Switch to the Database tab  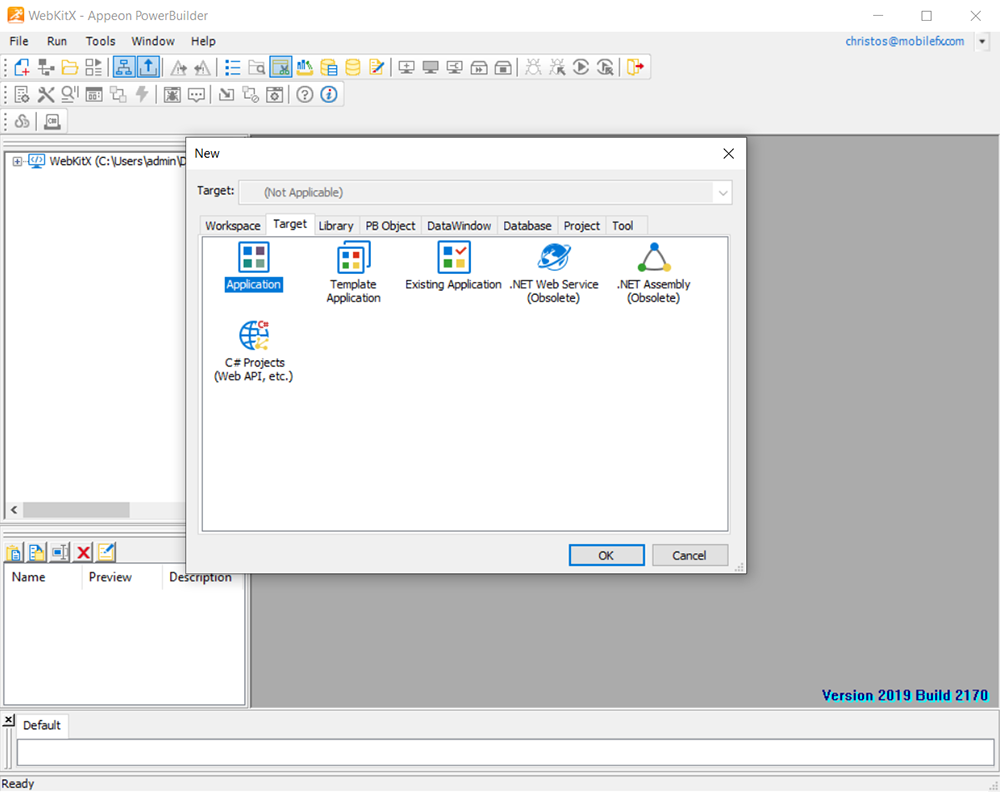pyautogui.click(x=527, y=226)
